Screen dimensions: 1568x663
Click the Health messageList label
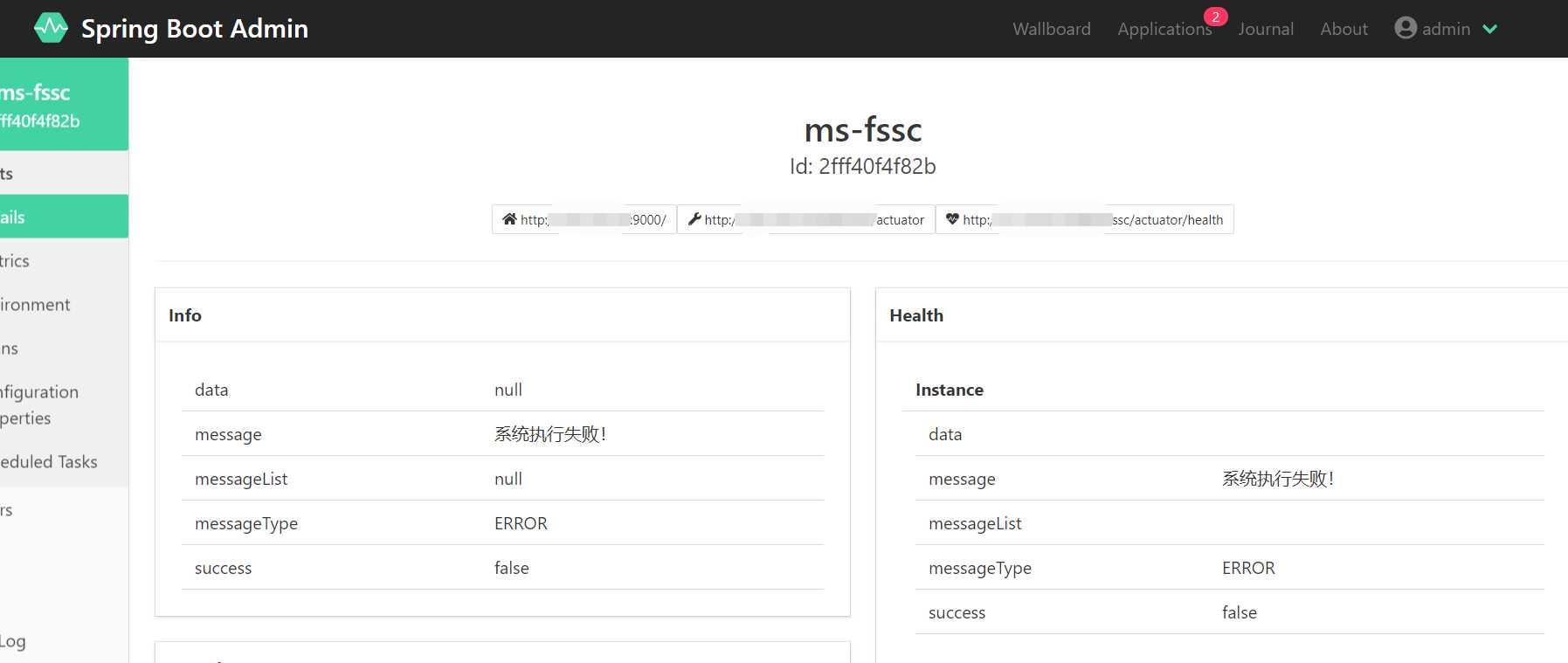pos(975,523)
